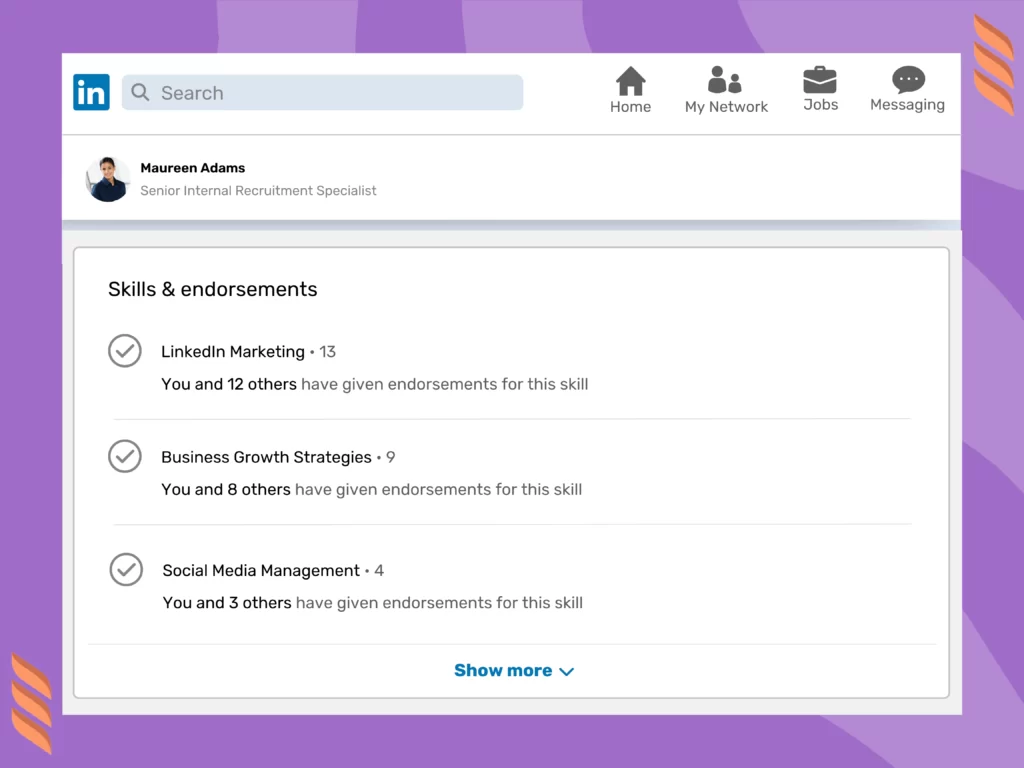Viewport: 1024px width, 768px height.
Task: Open Maureen Adams's profile name link
Action: tap(192, 167)
